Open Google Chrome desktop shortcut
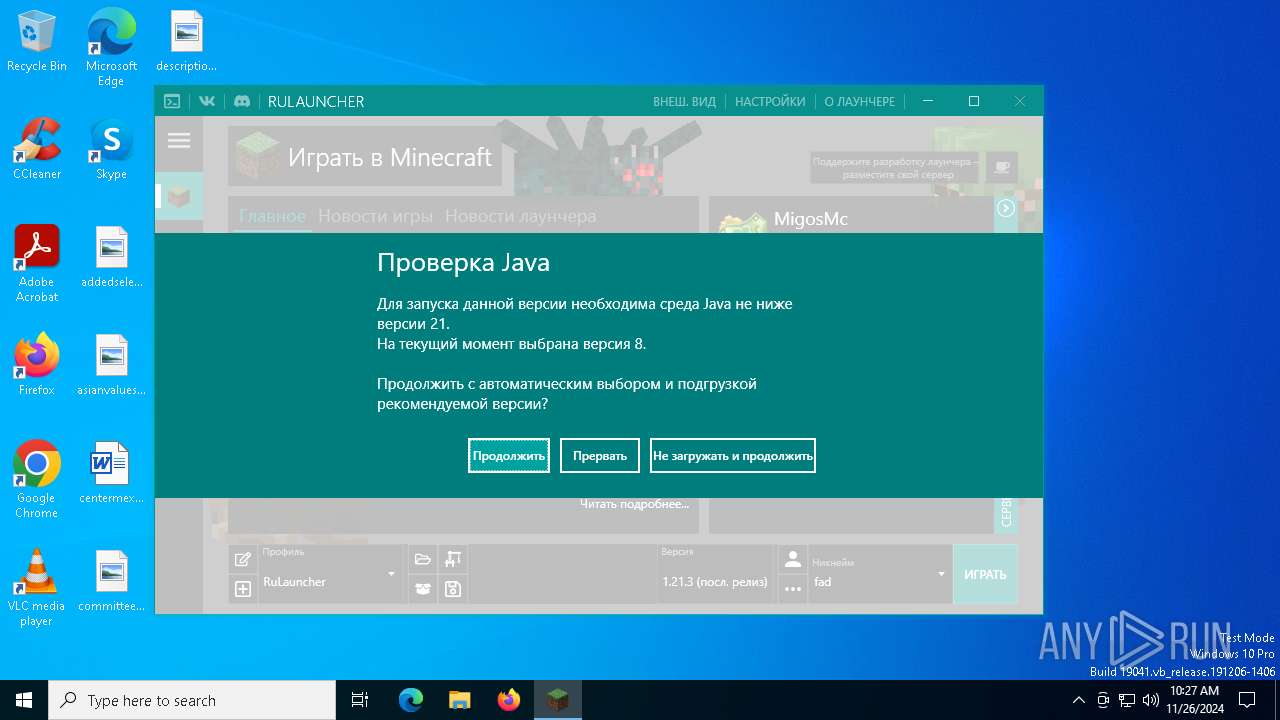The height and width of the screenshot is (720, 1280). (37, 478)
